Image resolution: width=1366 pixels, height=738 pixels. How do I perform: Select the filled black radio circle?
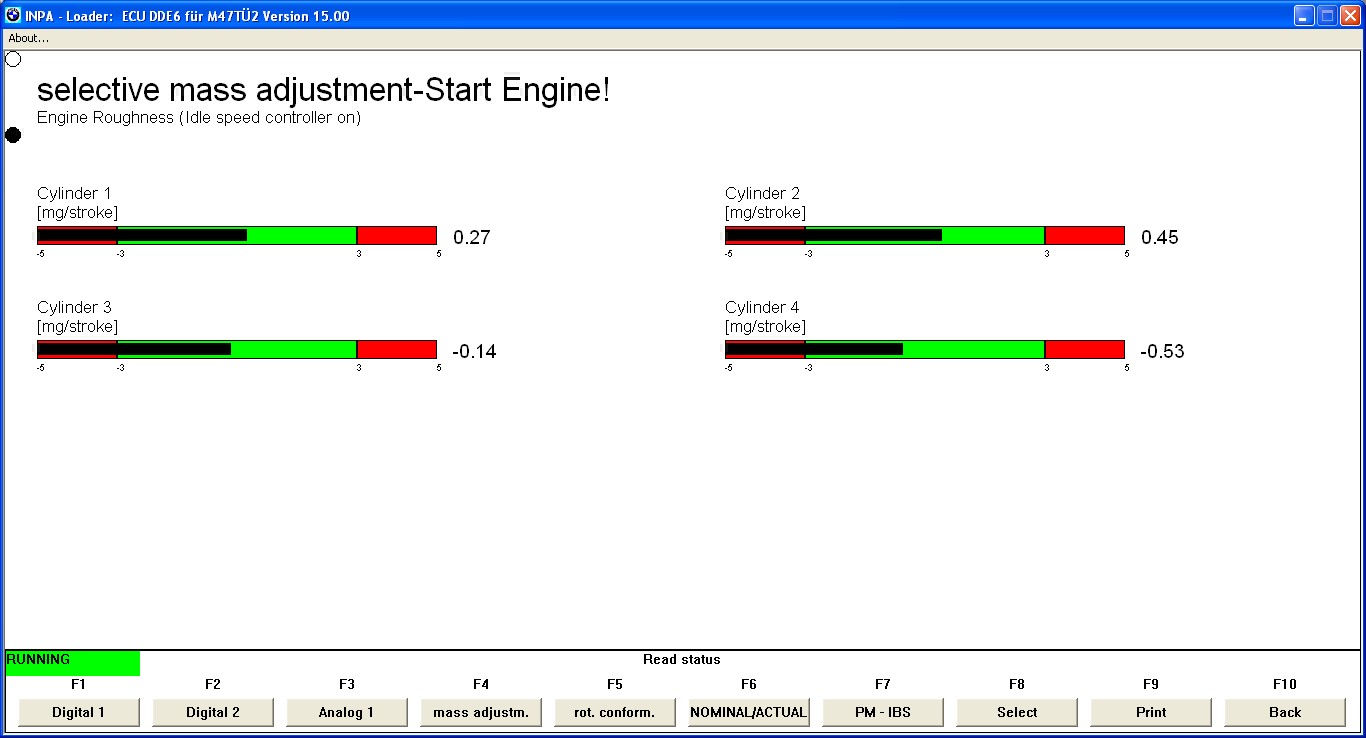click(13, 135)
